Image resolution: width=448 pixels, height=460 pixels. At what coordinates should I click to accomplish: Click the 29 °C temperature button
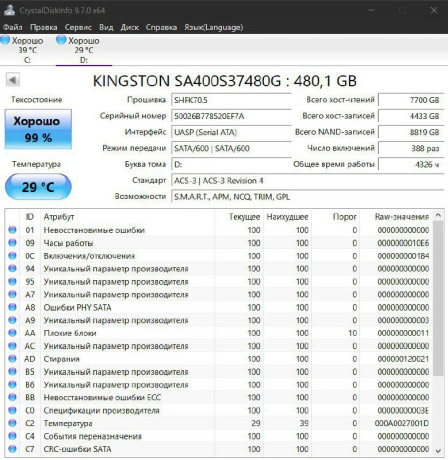38,187
